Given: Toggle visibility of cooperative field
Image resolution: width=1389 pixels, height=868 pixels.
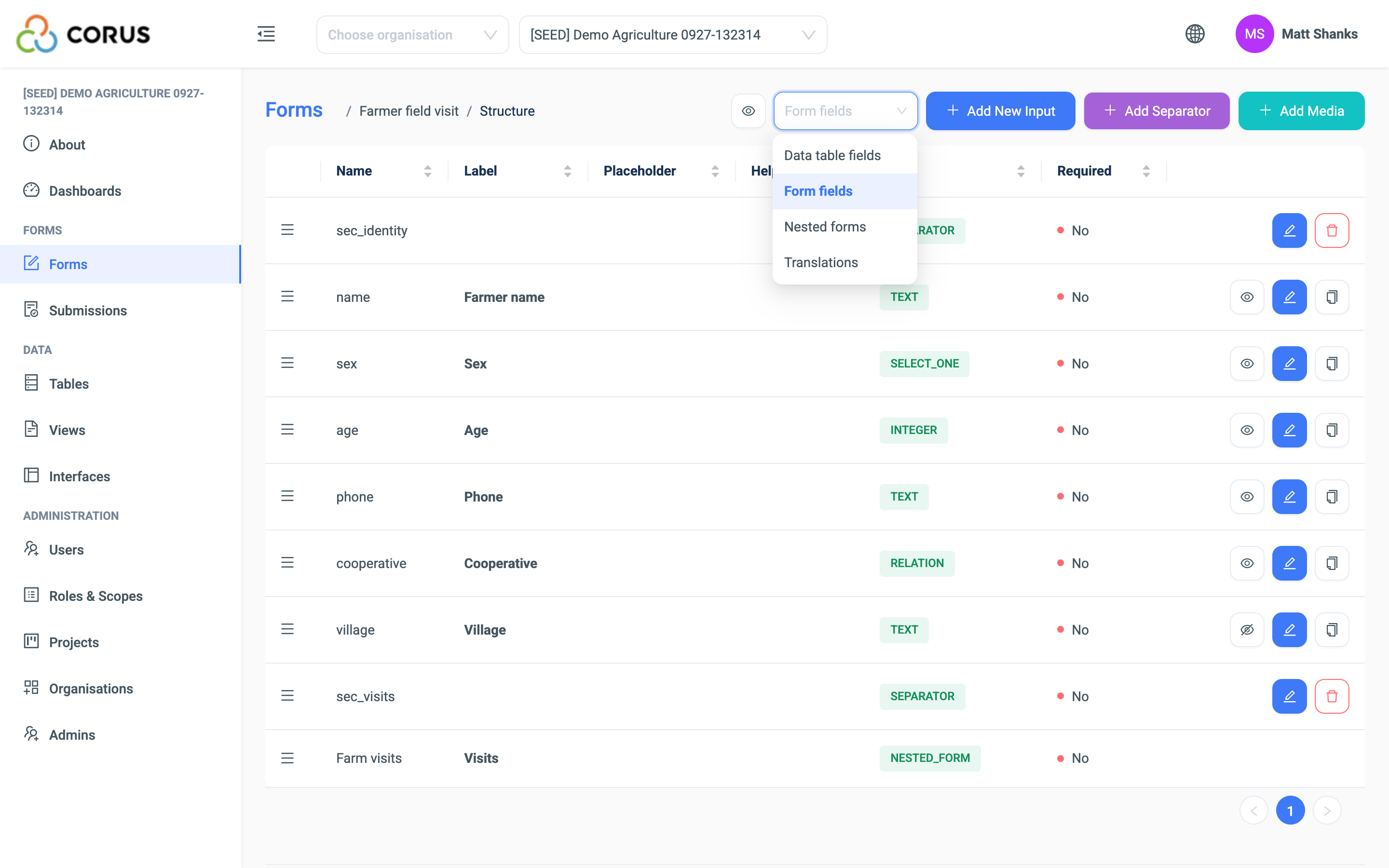Looking at the screenshot, I should pyautogui.click(x=1247, y=563).
